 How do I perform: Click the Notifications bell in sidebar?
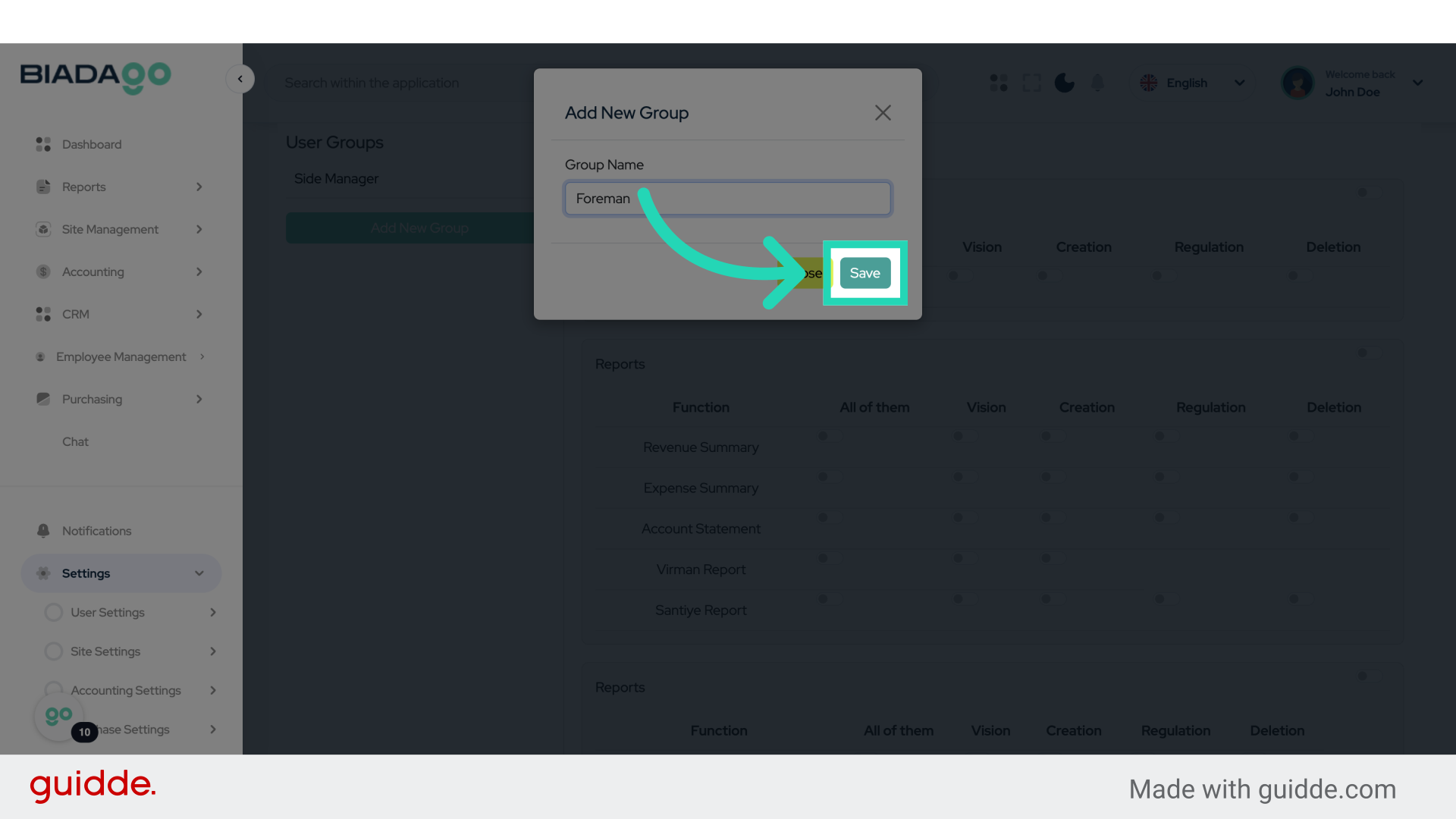43,531
